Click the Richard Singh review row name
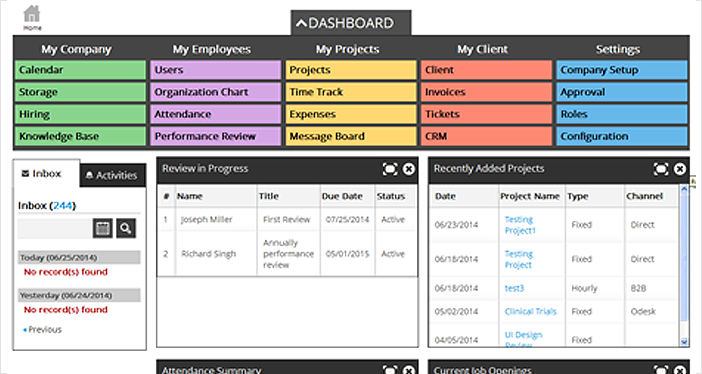The width and height of the screenshot is (702, 374). [208, 254]
